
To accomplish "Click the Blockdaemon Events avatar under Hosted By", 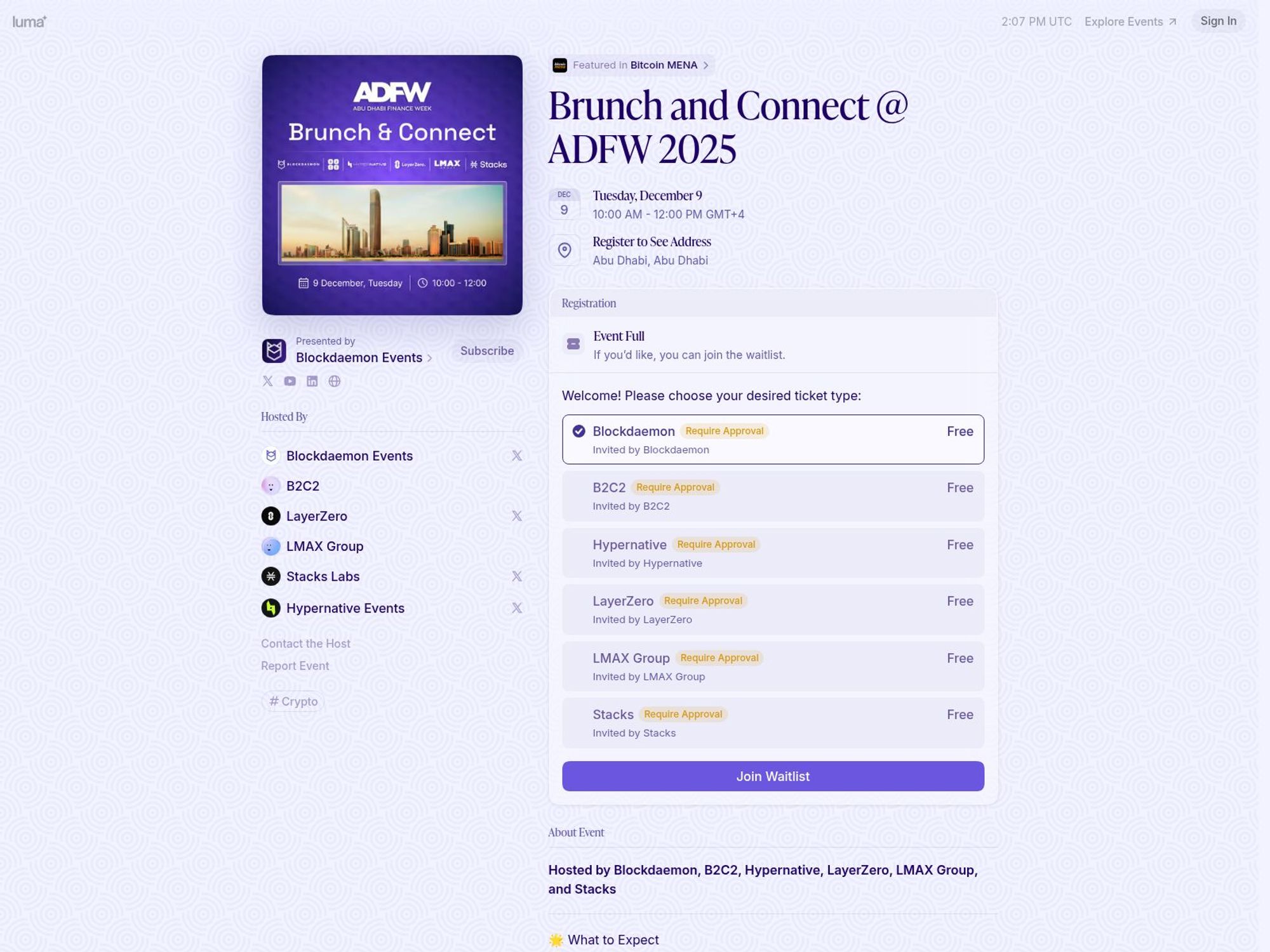I will point(272,455).
